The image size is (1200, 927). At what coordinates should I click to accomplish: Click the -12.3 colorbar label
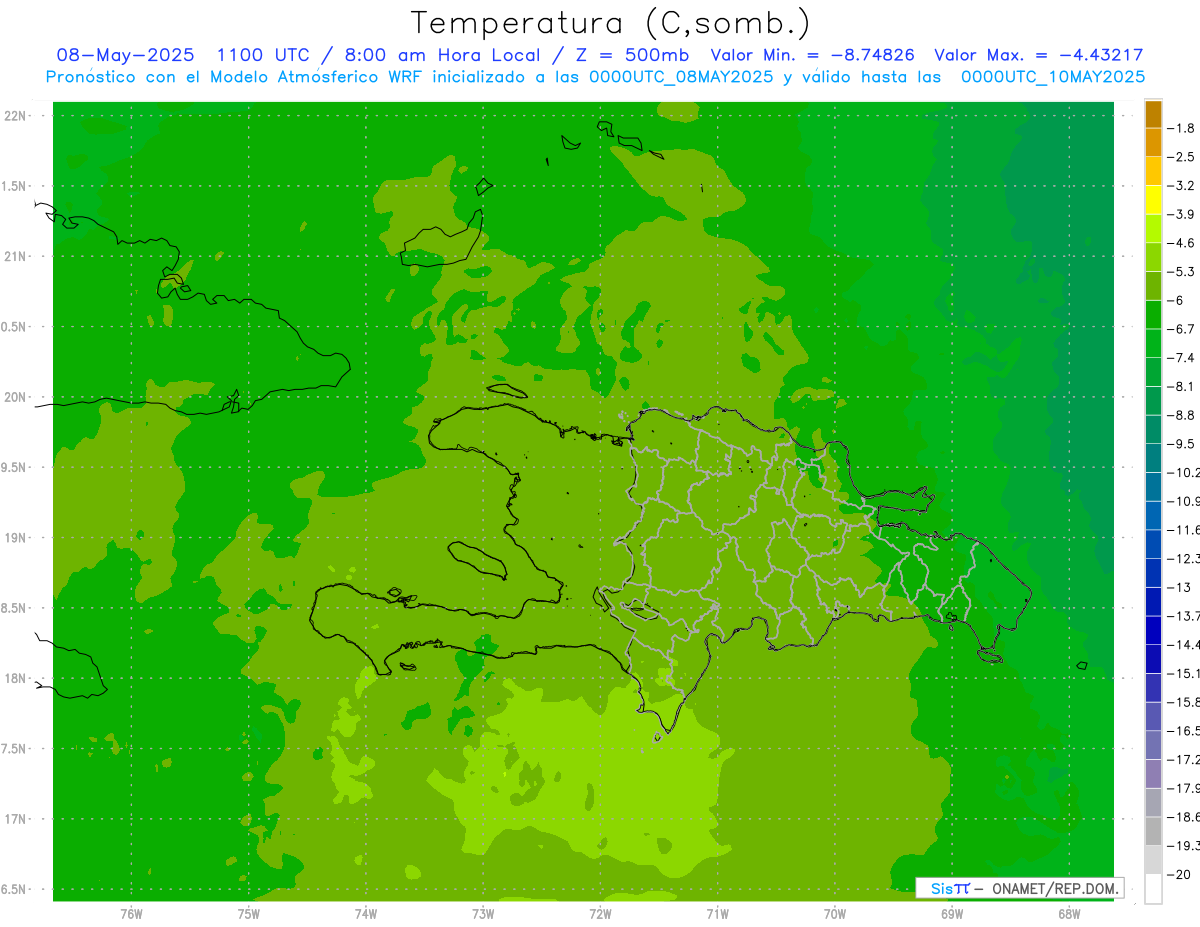click(1183, 558)
